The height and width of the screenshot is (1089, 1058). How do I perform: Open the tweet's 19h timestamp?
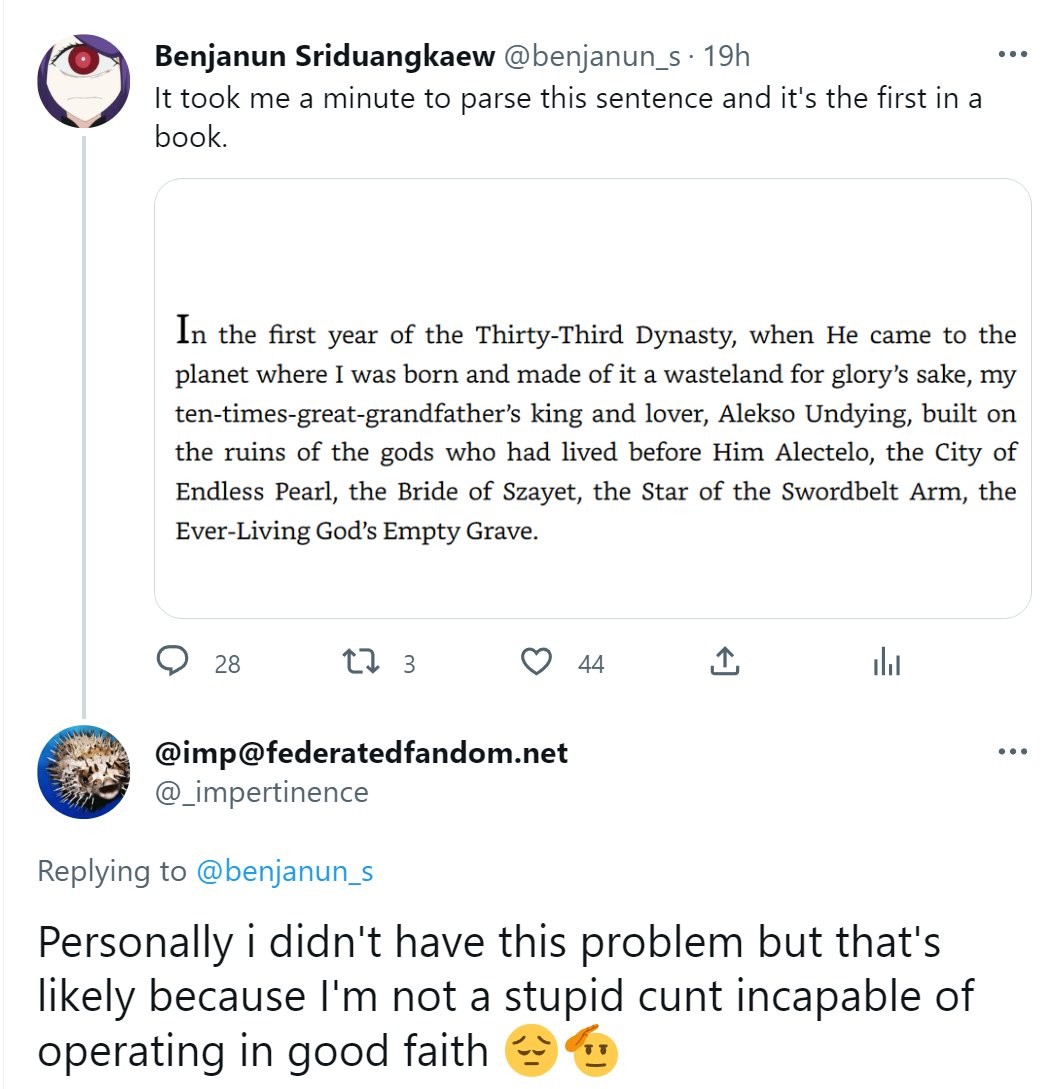726,57
